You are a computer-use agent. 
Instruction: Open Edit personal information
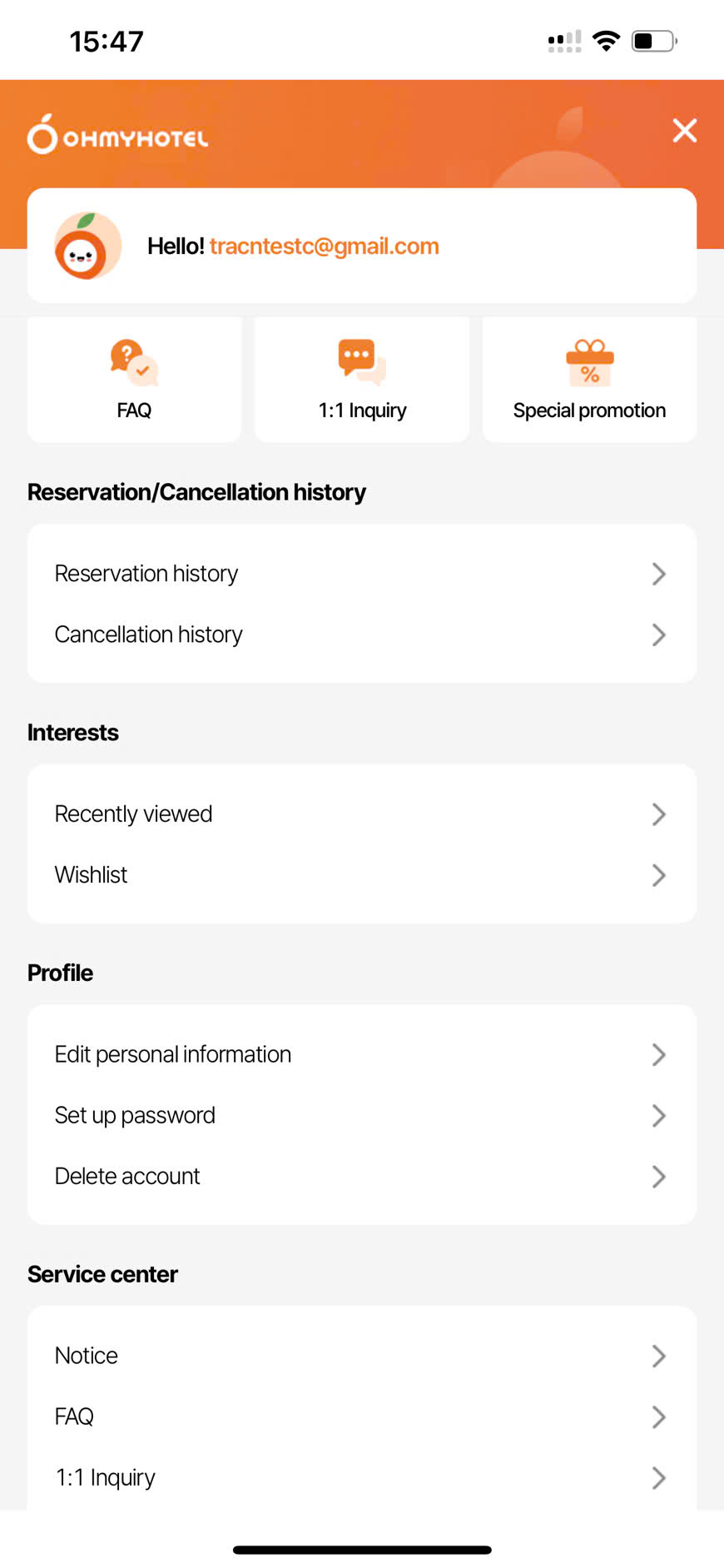[173, 1054]
